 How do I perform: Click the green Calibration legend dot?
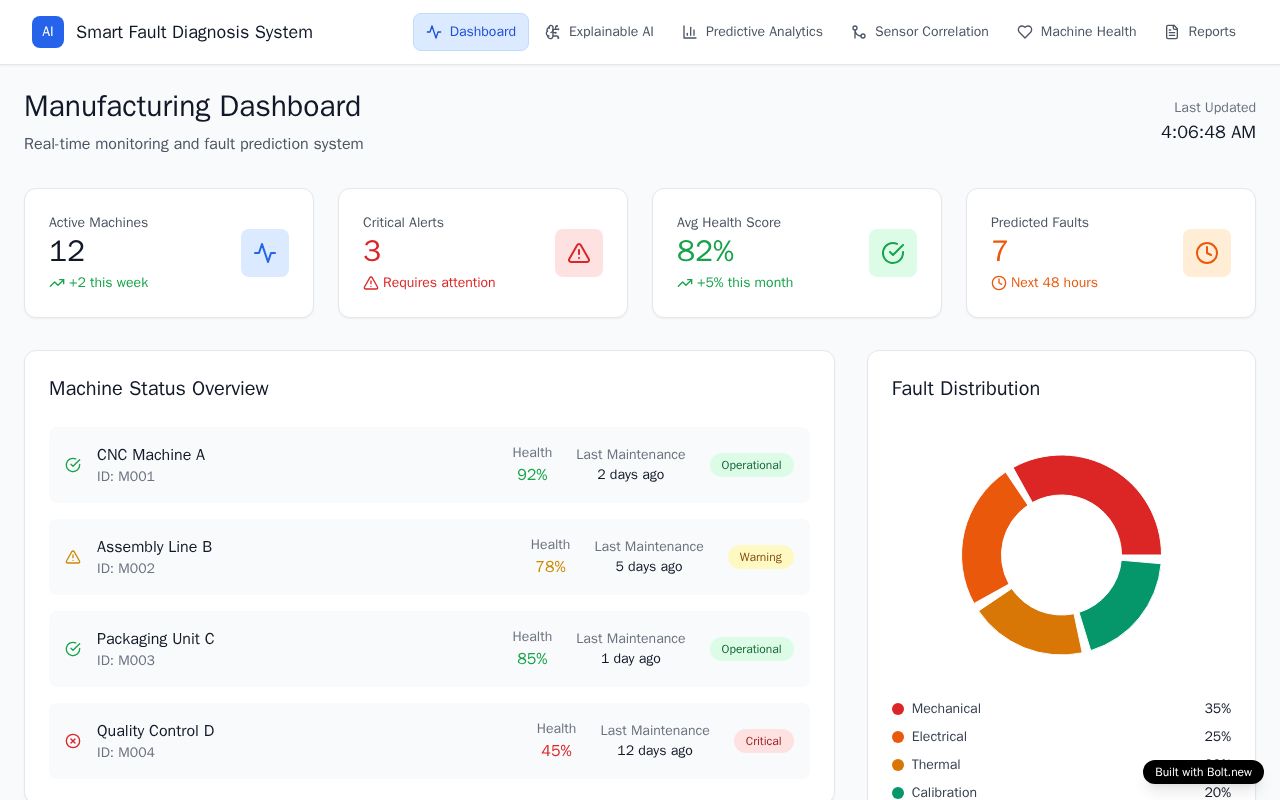pos(898,793)
